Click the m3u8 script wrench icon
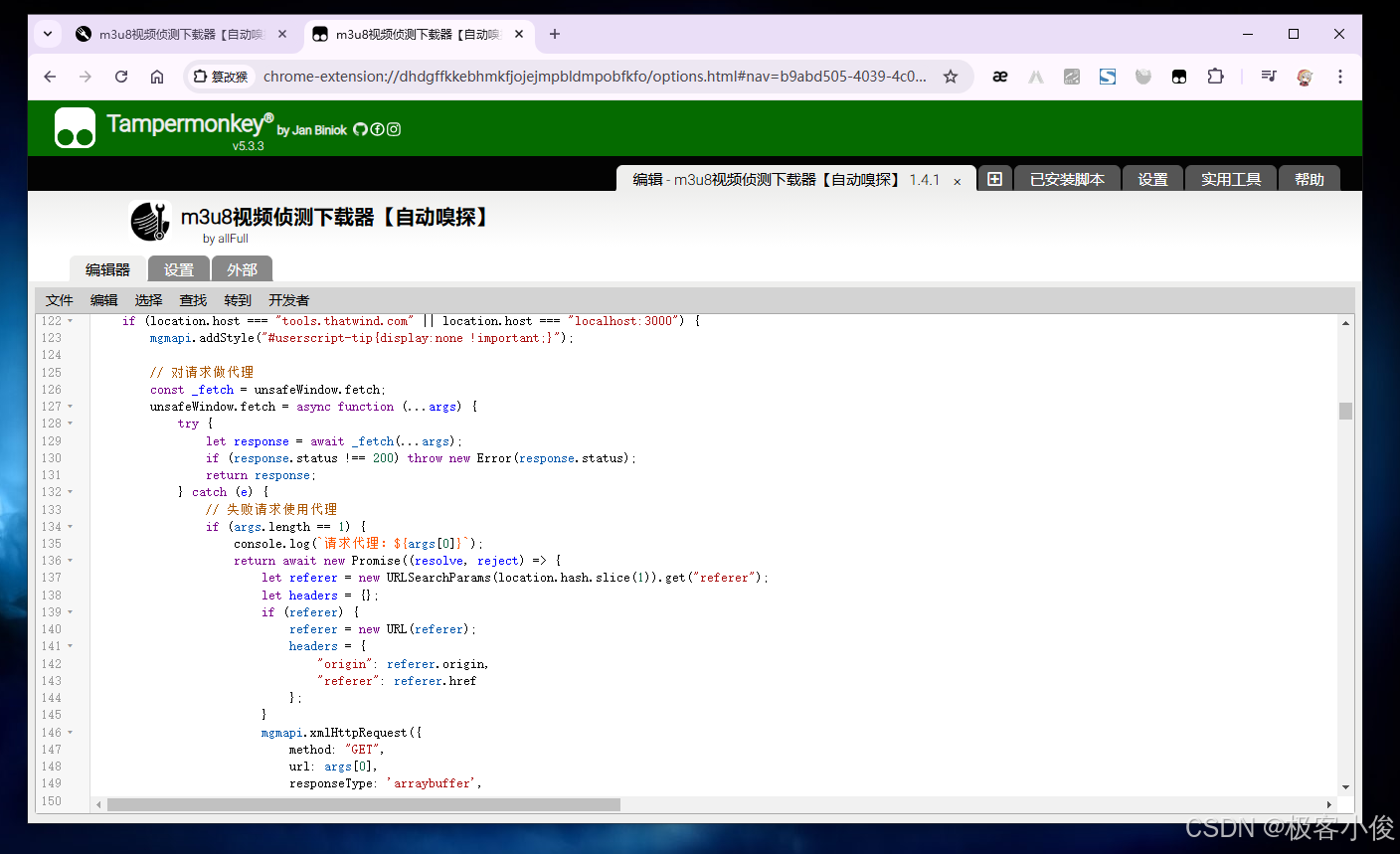Screen dimensions: 1400x854 pos(150,221)
